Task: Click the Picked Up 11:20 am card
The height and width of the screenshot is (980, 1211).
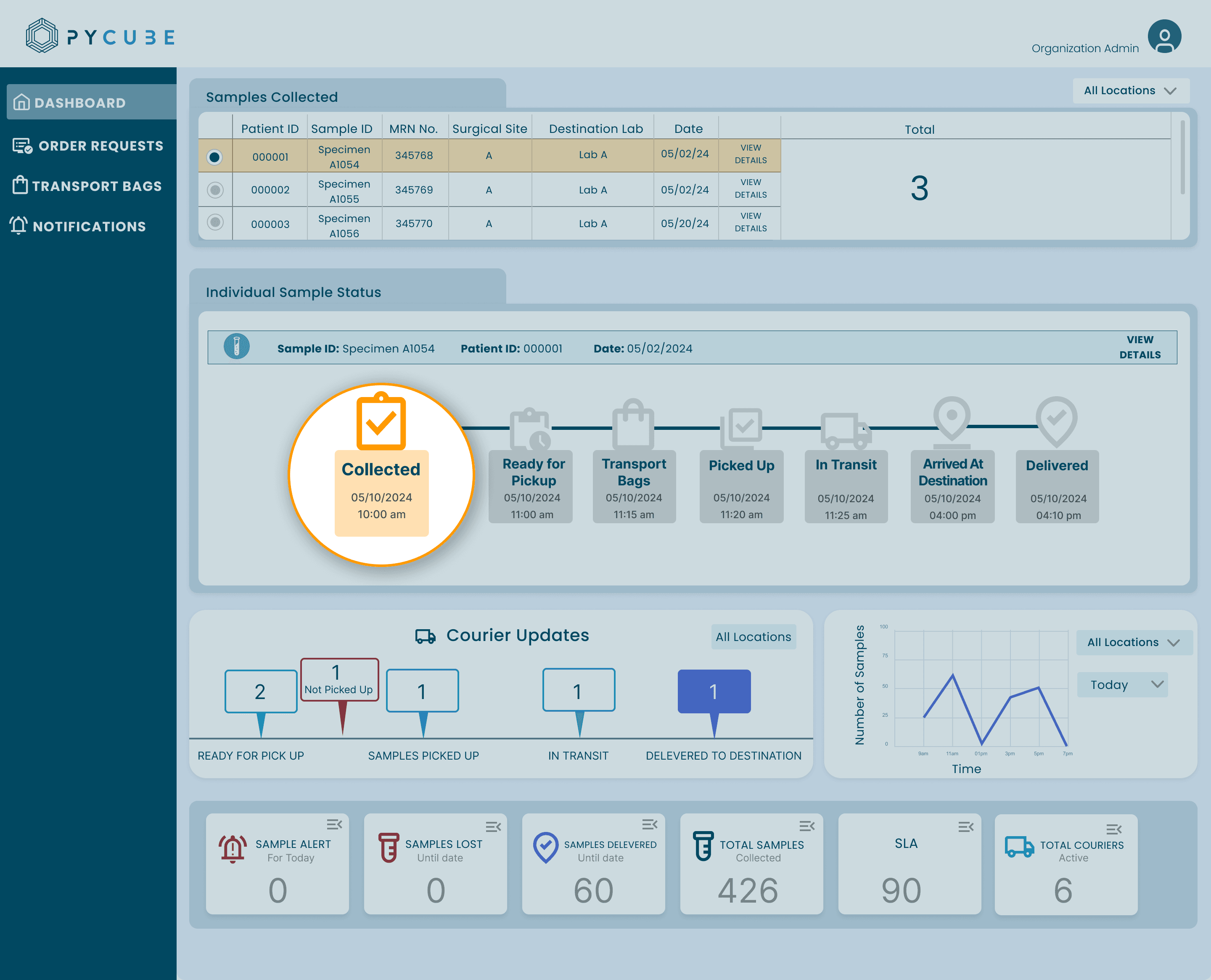Action: click(741, 486)
